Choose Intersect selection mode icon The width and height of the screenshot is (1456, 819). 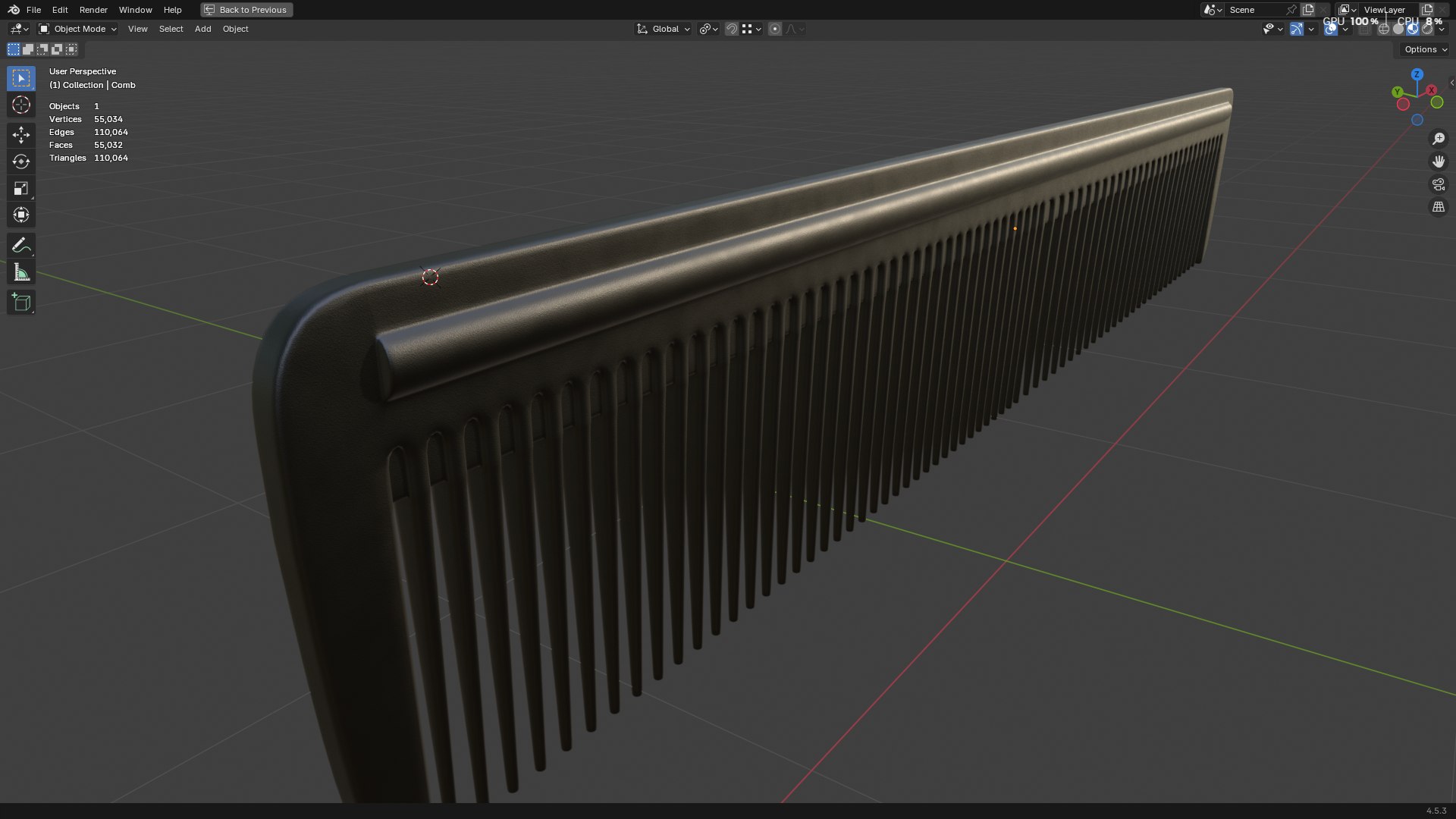(x=71, y=49)
